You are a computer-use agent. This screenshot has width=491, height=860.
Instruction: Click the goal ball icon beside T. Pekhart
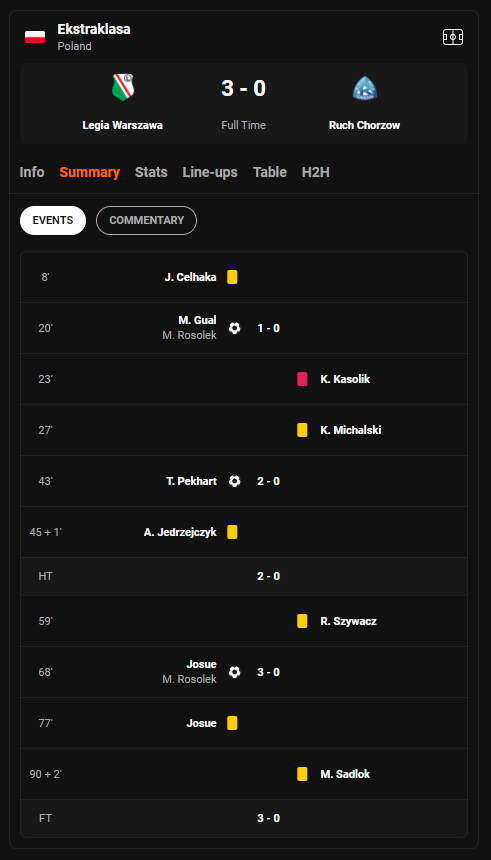234,481
